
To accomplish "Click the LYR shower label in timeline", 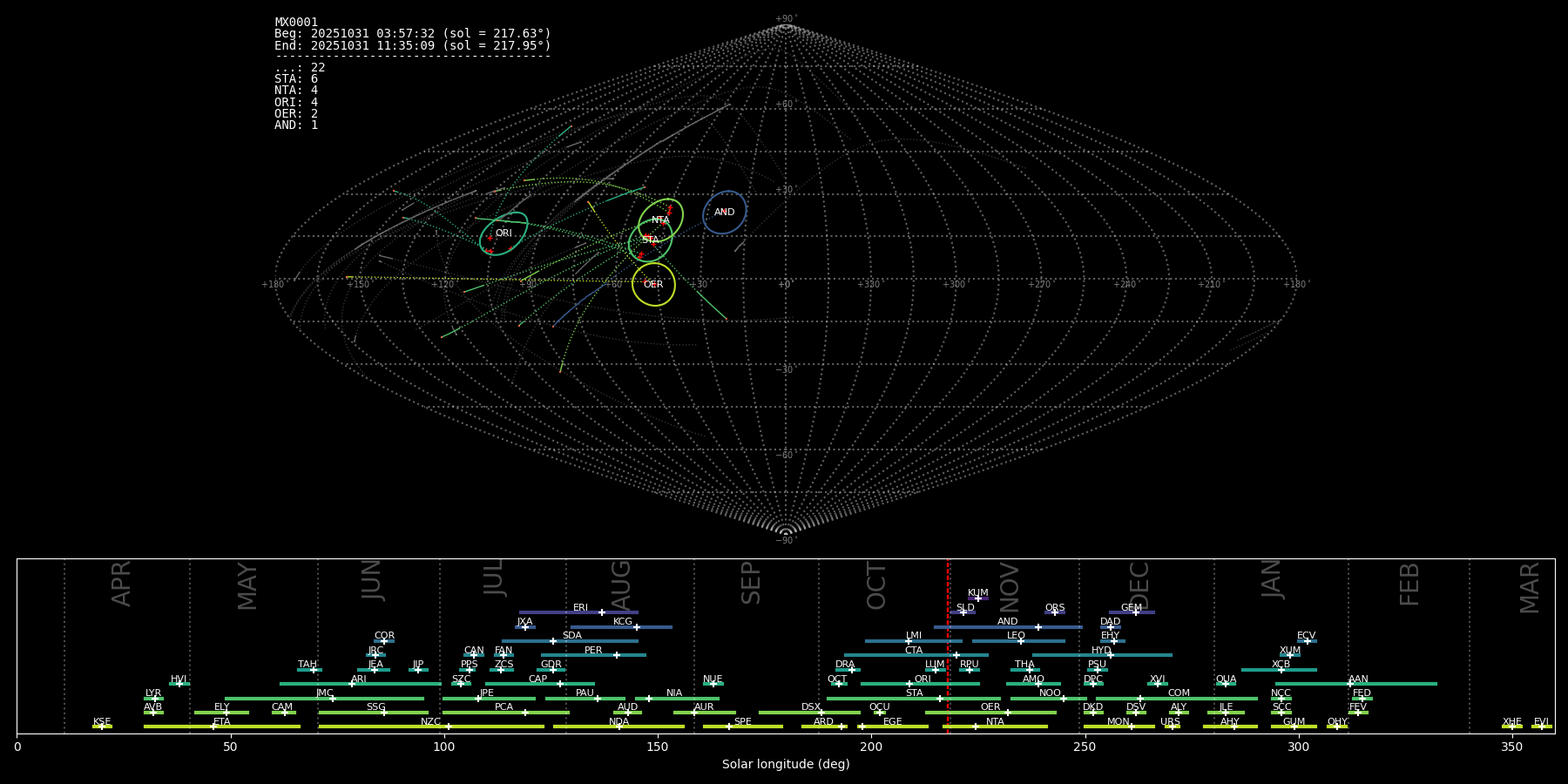I will 153,693.
